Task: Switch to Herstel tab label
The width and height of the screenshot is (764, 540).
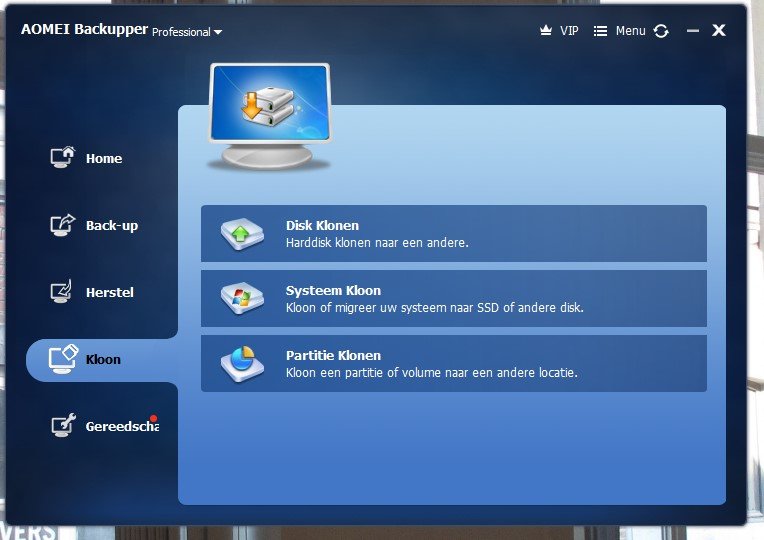Action: click(x=110, y=292)
